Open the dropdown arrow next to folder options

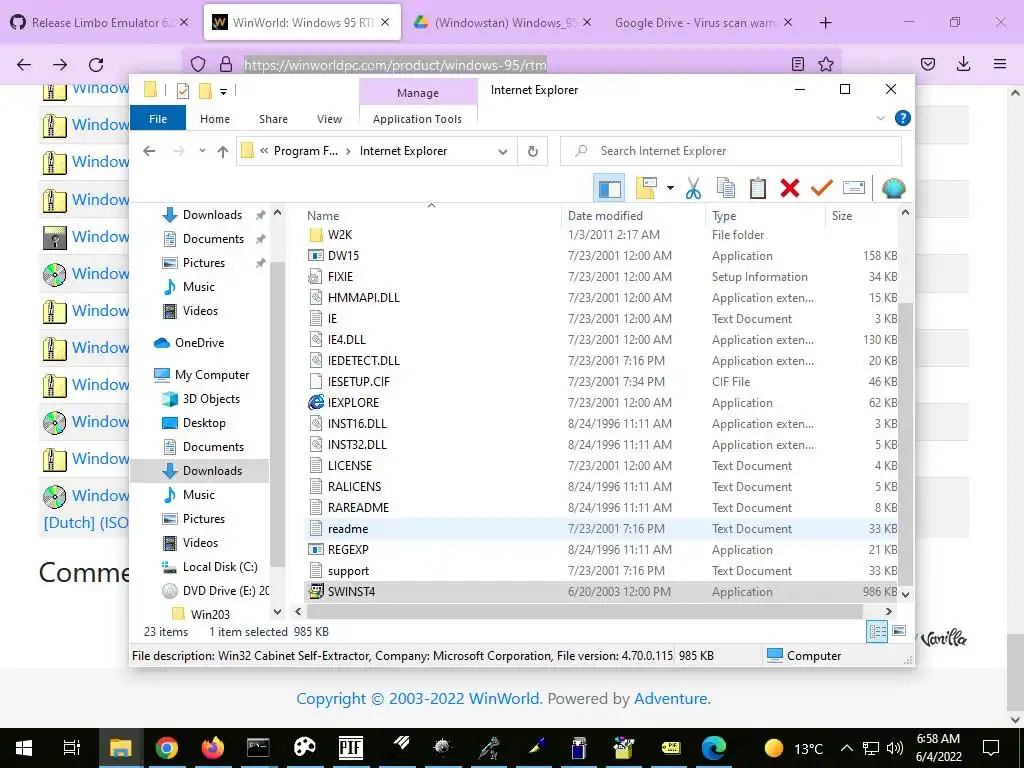pos(670,189)
